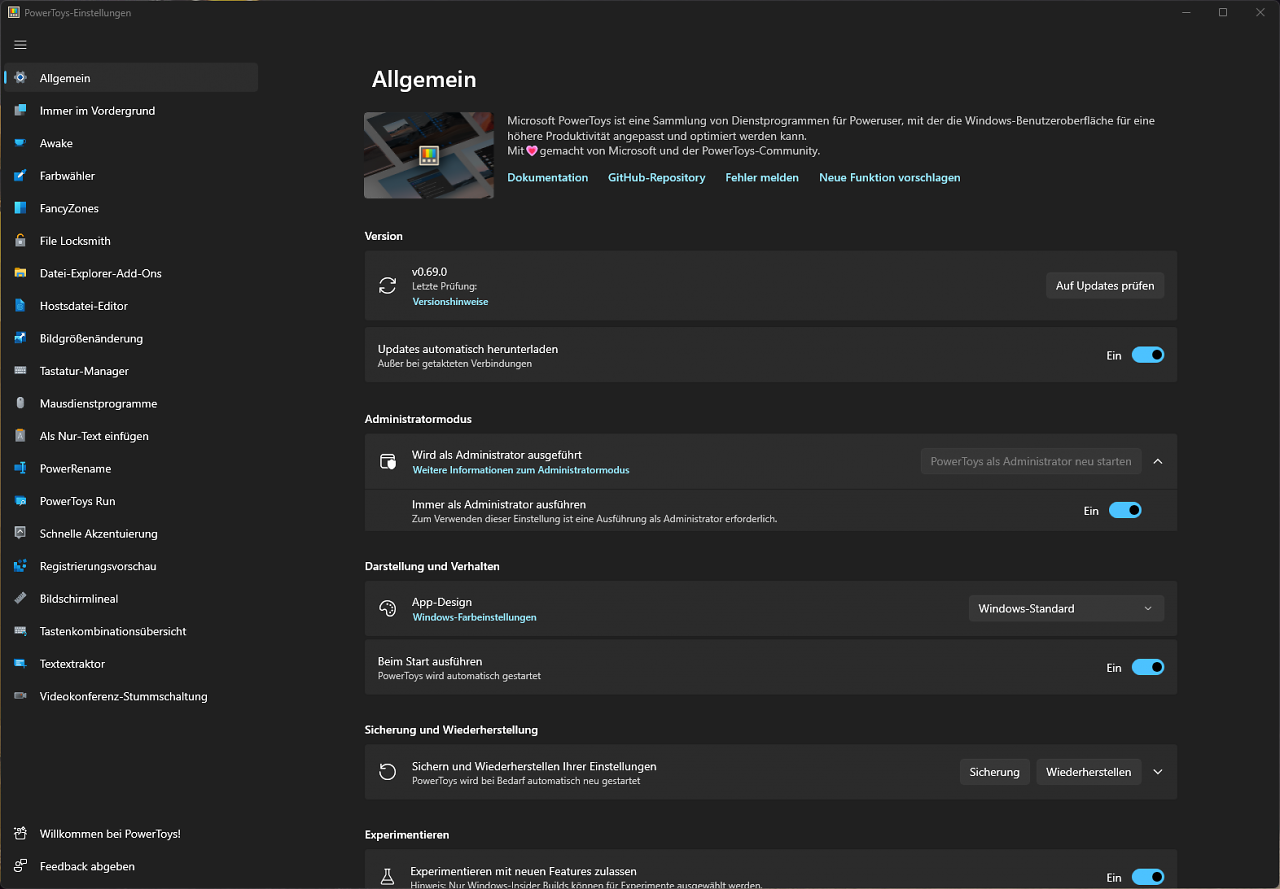Click the Sichern und Wiederherstellen history icon
The height and width of the screenshot is (889, 1280).
pyautogui.click(x=388, y=772)
